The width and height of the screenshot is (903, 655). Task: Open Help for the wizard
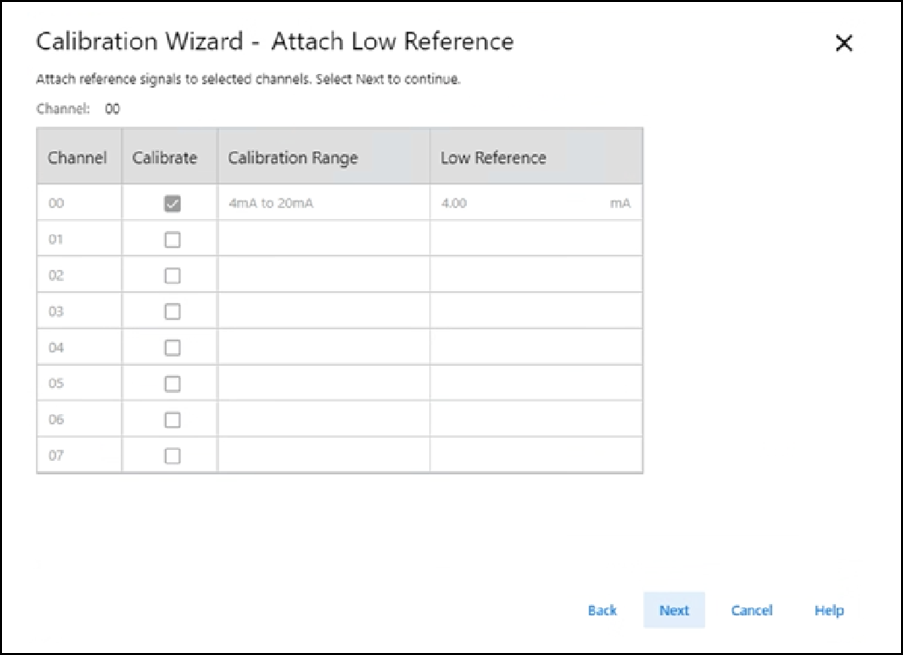829,610
